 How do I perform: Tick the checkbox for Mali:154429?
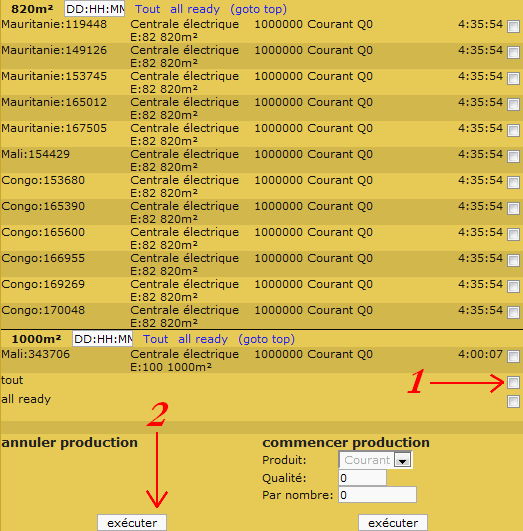513,156
